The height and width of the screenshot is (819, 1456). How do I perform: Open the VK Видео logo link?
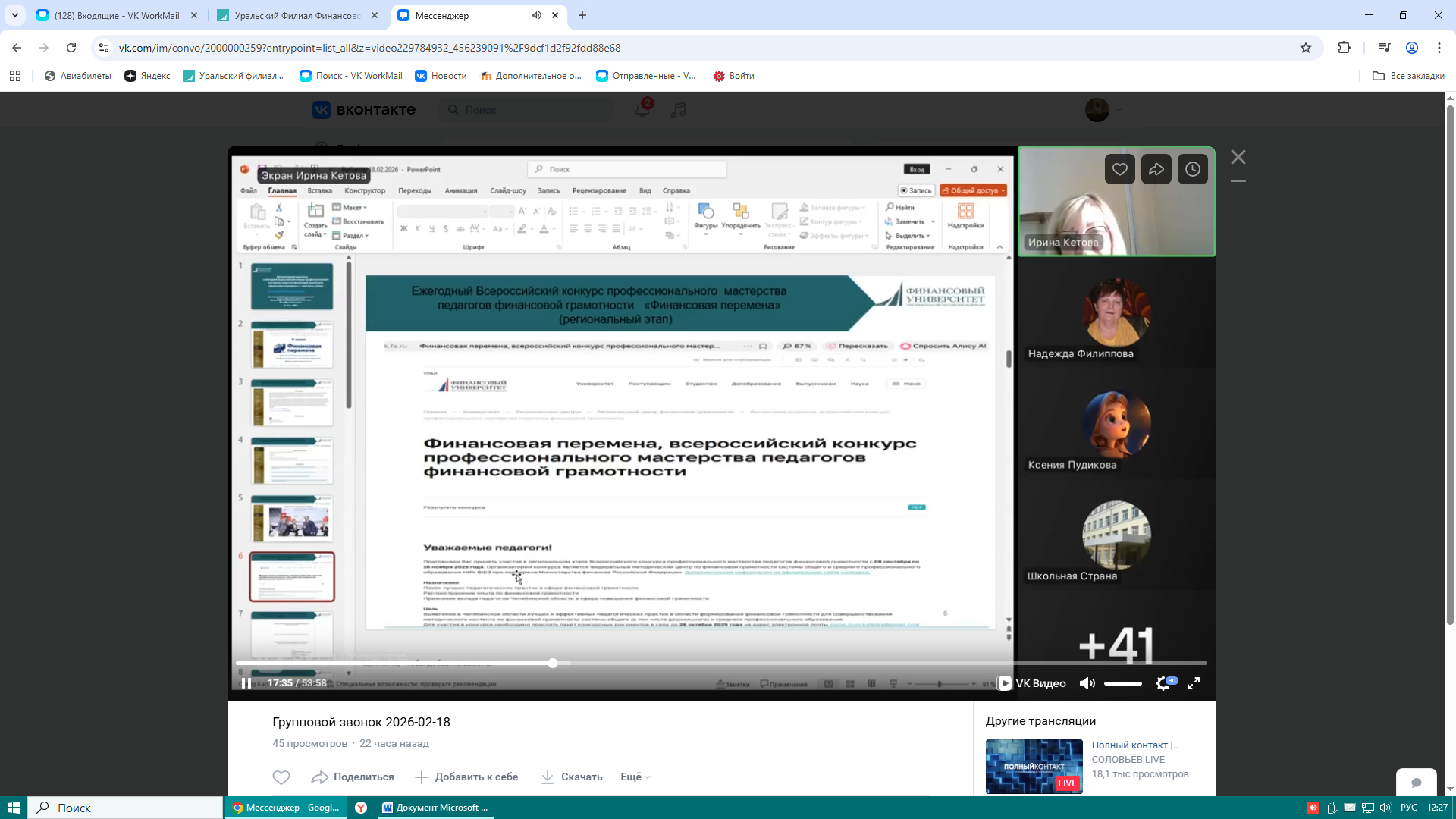(x=1032, y=683)
